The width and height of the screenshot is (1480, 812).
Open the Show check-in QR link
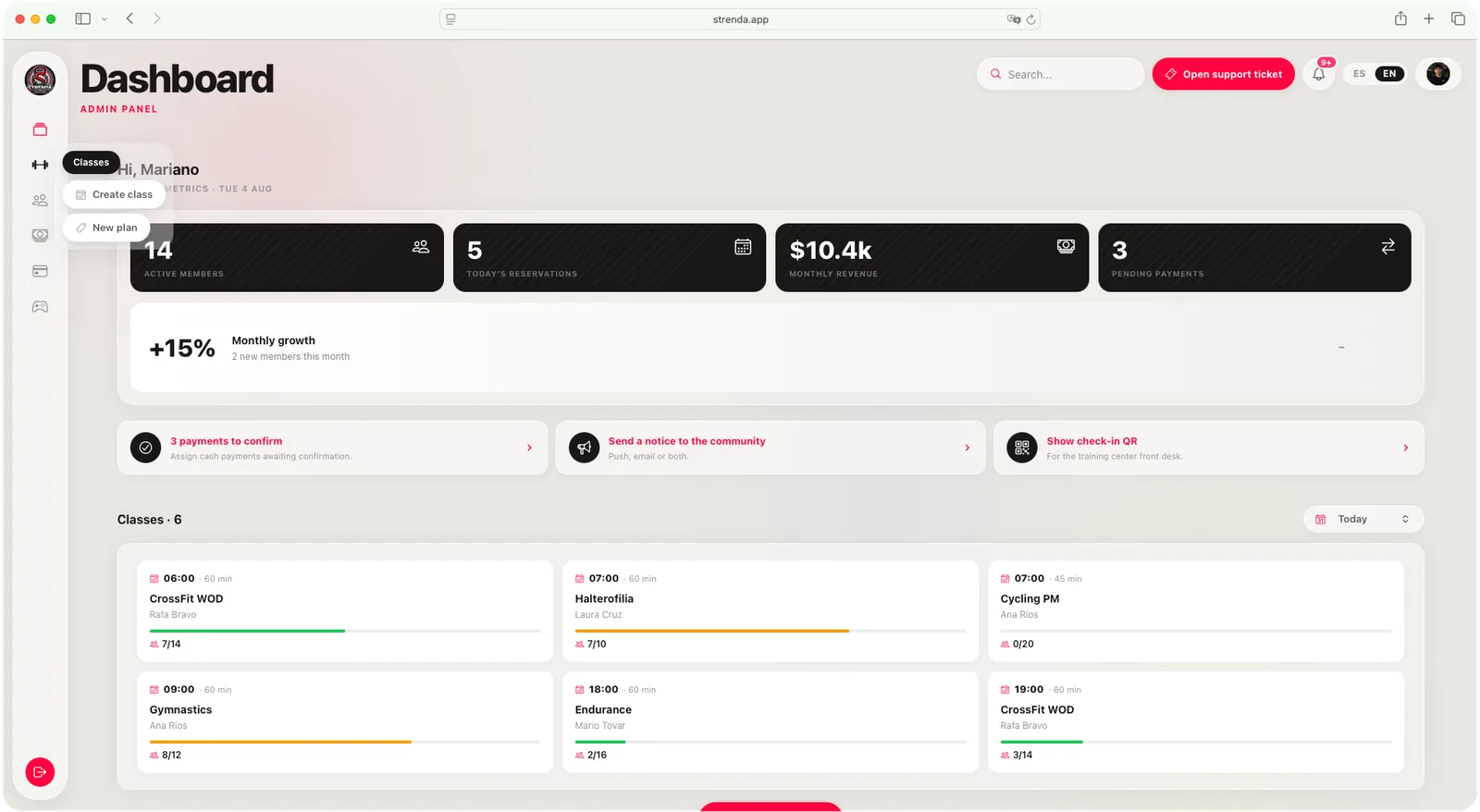tap(1091, 441)
